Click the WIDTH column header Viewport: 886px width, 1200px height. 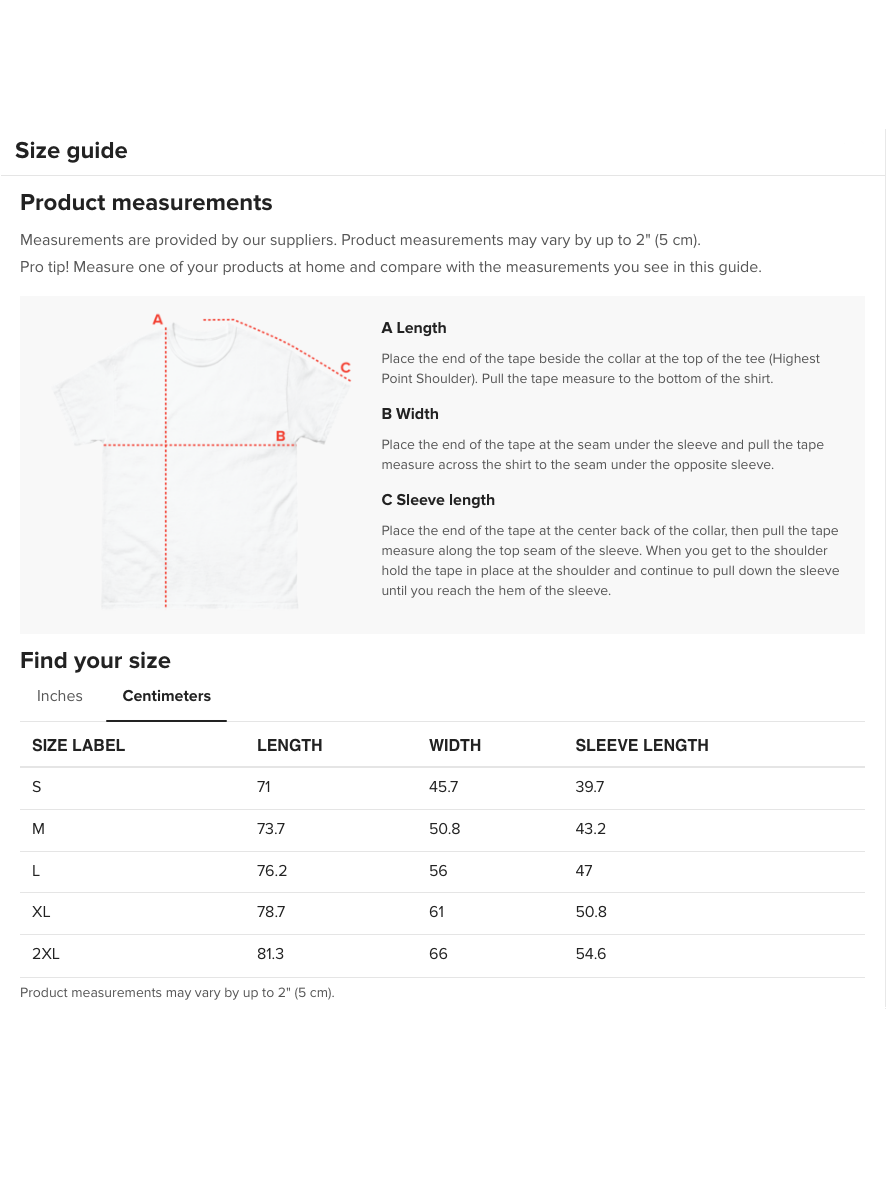(x=455, y=745)
